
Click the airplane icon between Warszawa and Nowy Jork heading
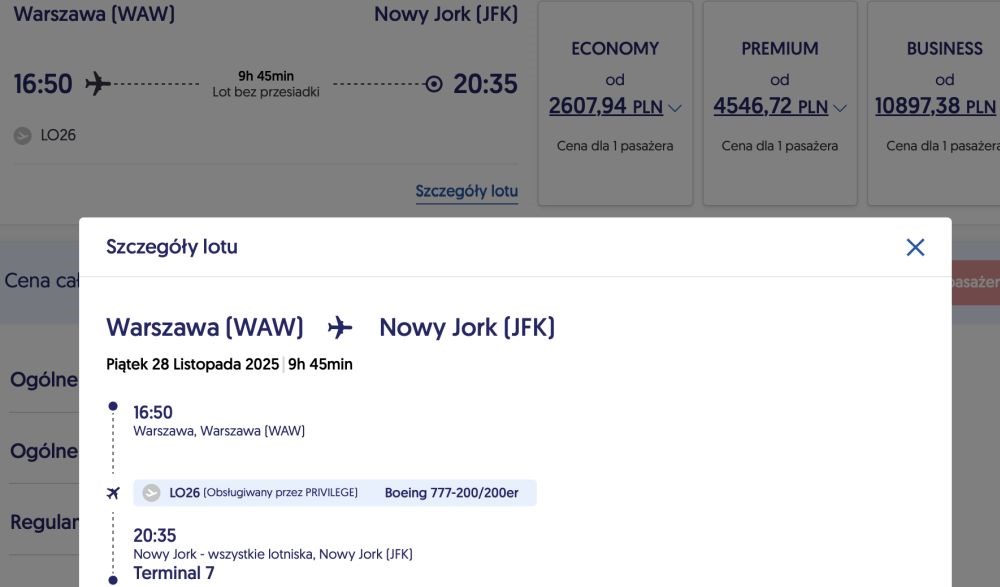pyautogui.click(x=340, y=327)
